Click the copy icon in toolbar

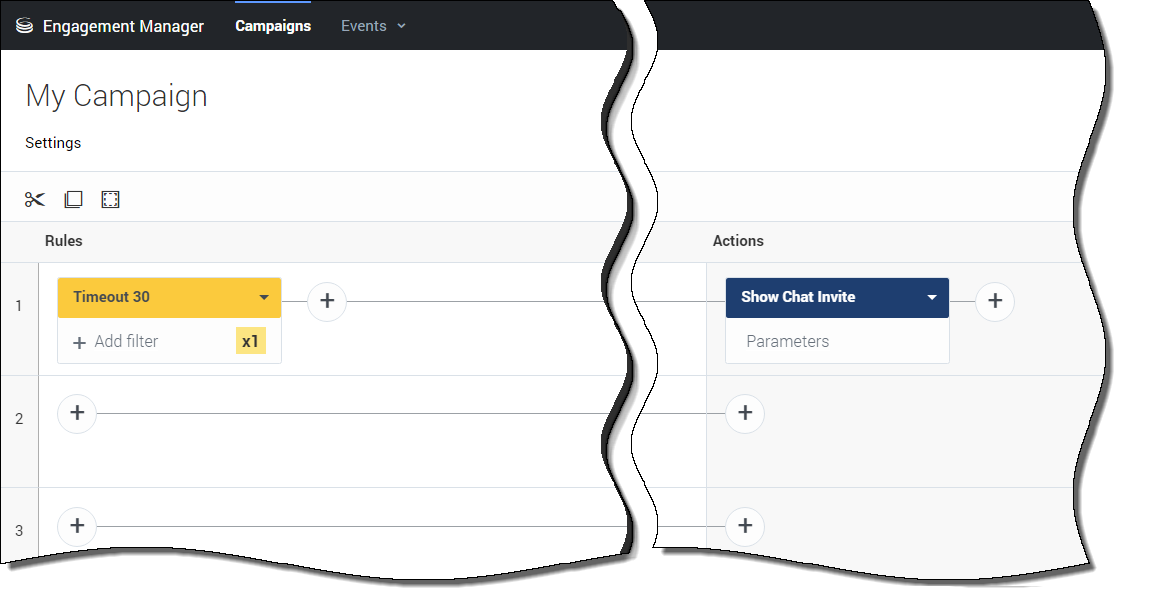(73, 200)
